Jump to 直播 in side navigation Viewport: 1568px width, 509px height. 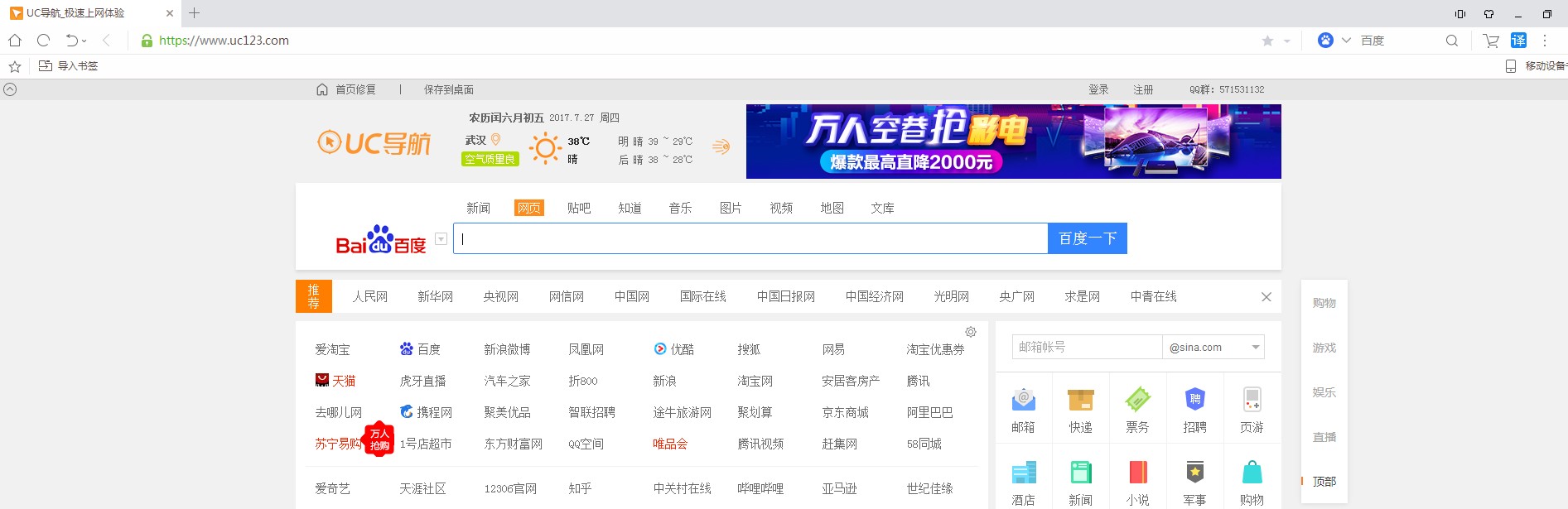click(1324, 437)
